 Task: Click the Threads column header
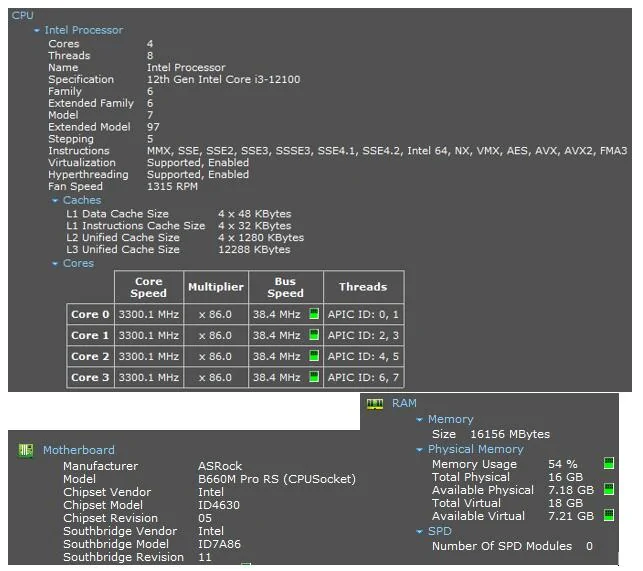(363, 287)
